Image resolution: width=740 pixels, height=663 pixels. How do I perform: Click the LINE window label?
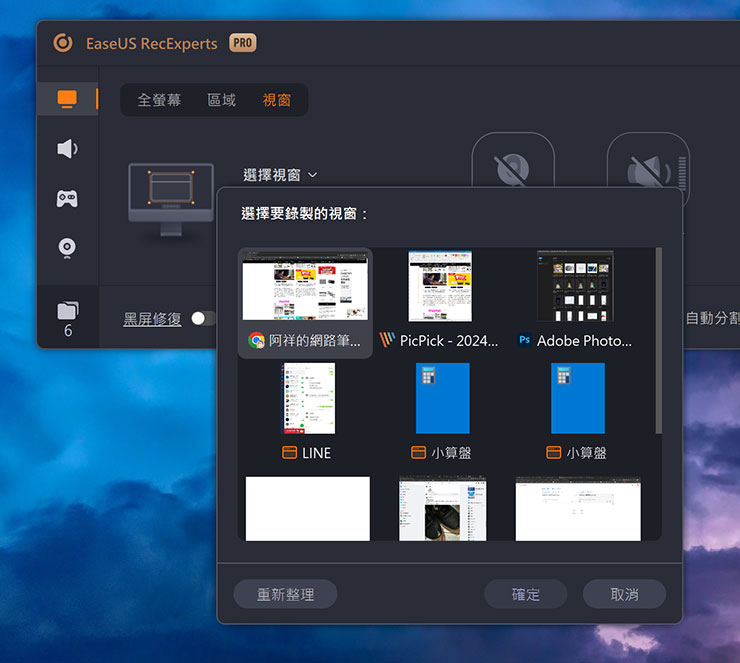[316, 453]
